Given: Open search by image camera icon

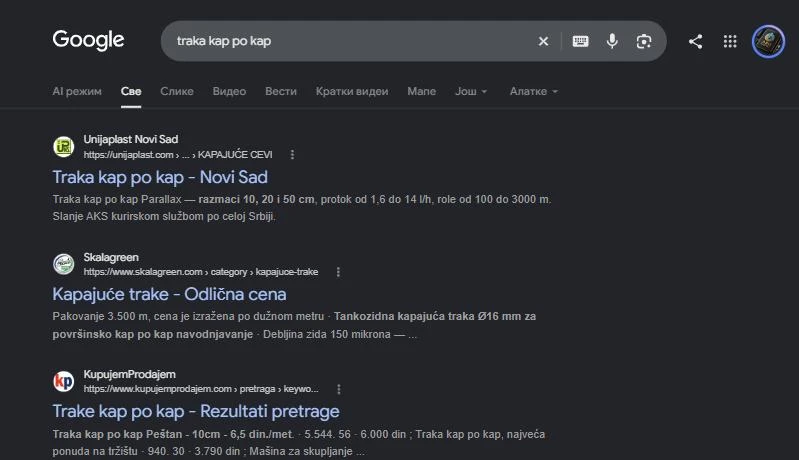Looking at the screenshot, I should (644, 41).
